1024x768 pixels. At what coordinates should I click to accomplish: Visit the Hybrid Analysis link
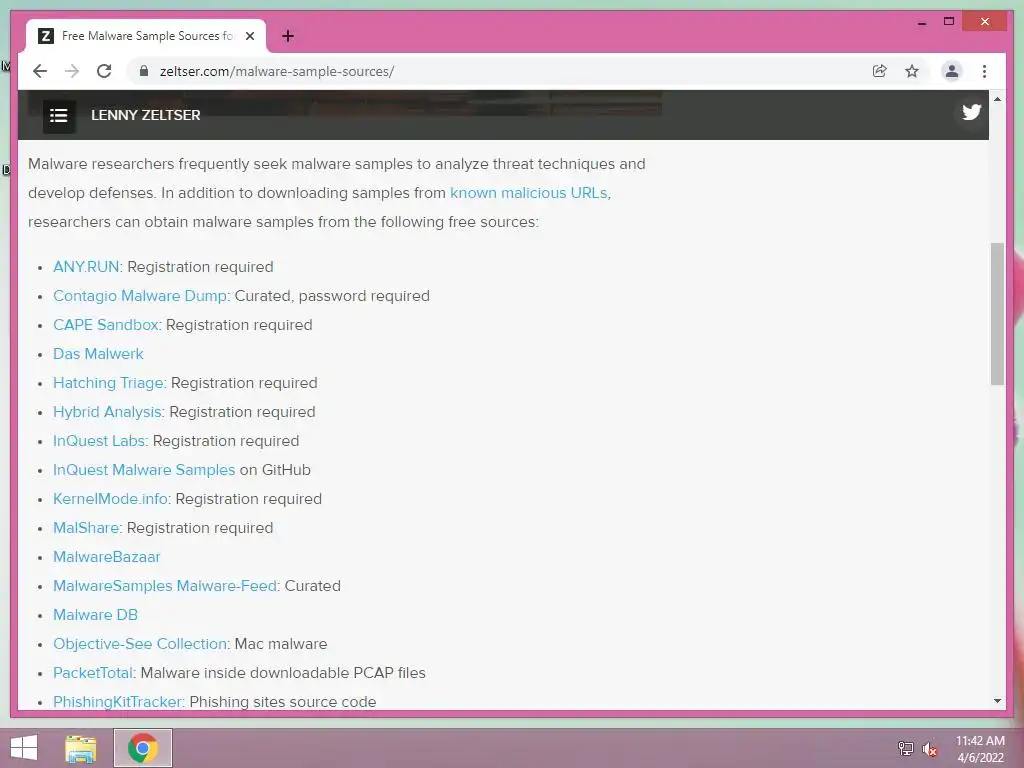(107, 412)
